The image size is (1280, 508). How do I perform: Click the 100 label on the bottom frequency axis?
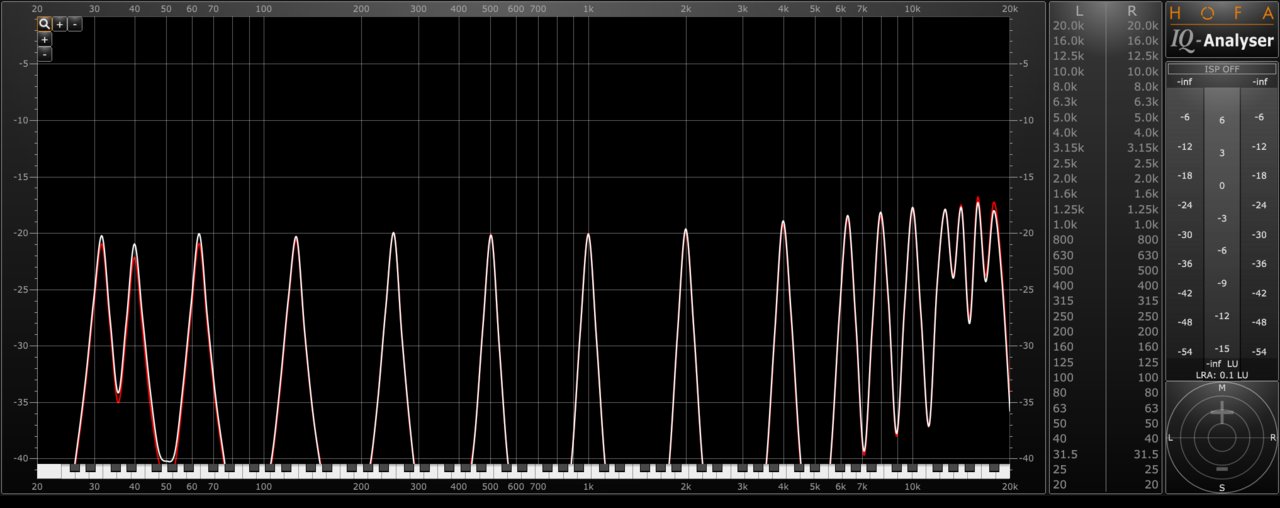263,486
